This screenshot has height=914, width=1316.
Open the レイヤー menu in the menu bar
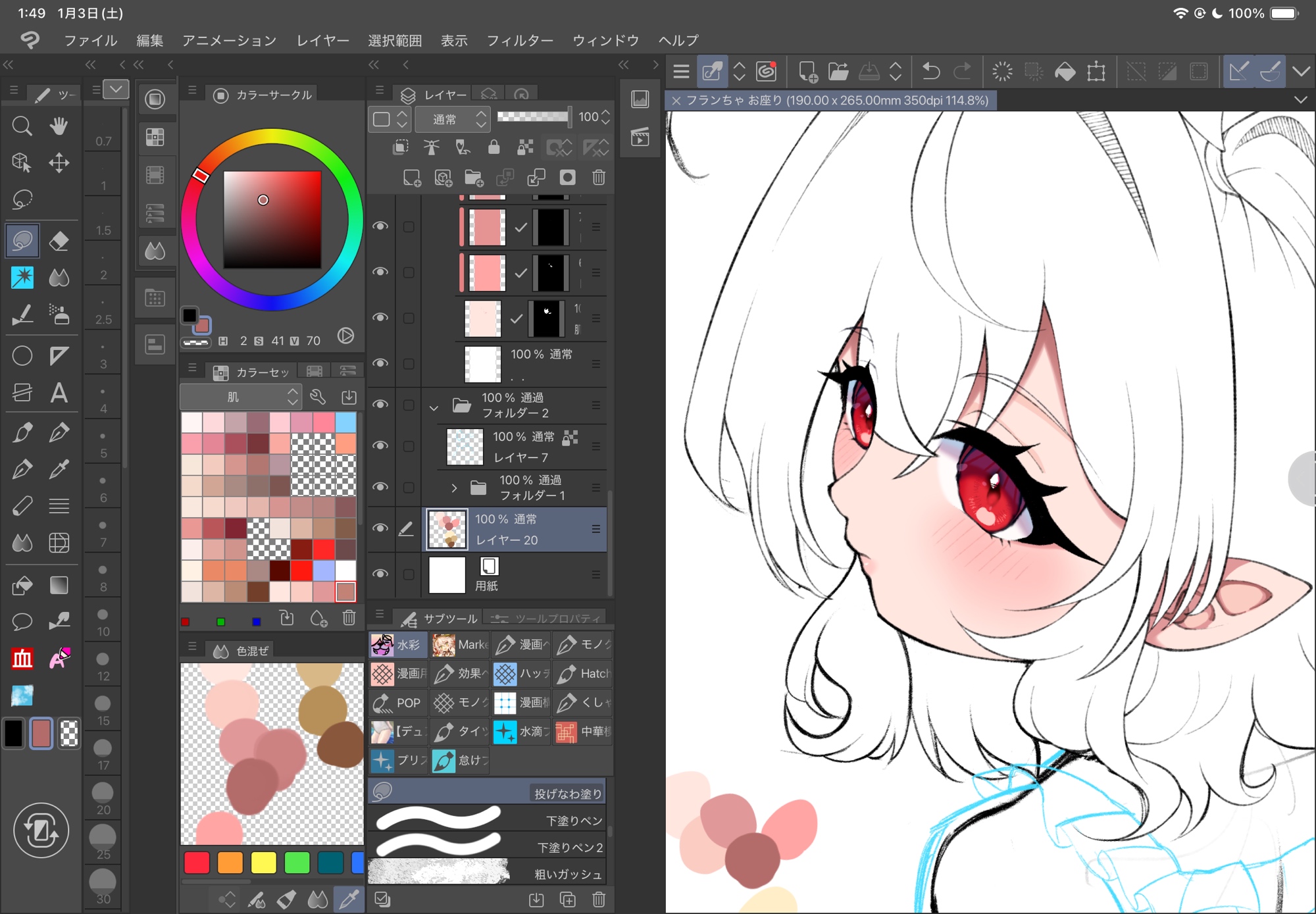click(322, 41)
